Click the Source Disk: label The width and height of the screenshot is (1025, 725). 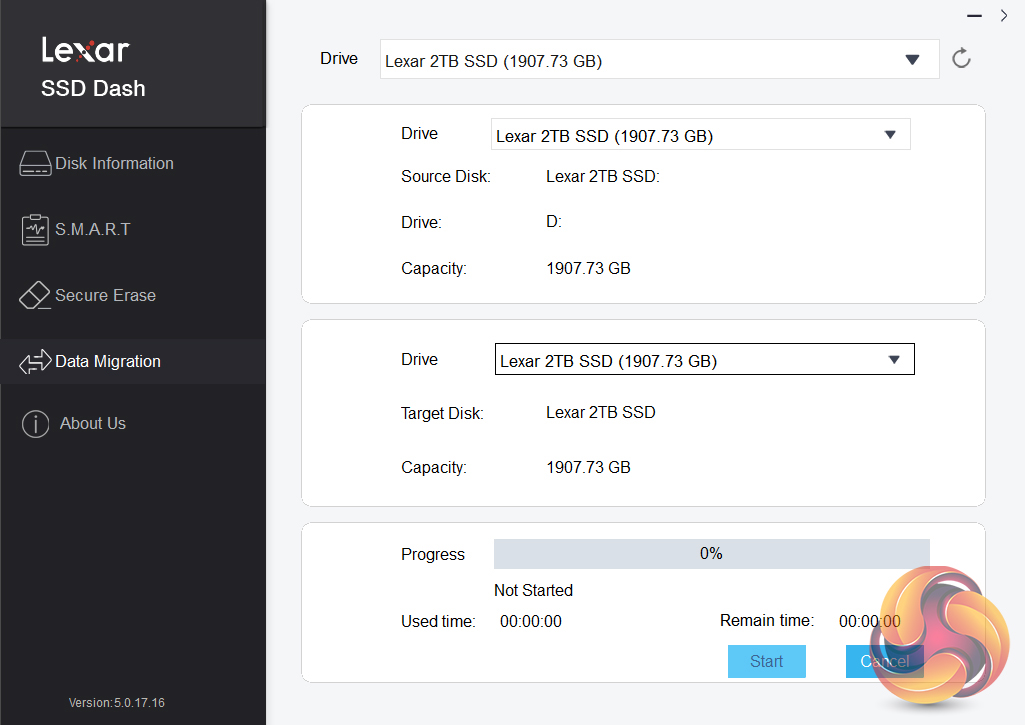(x=446, y=177)
